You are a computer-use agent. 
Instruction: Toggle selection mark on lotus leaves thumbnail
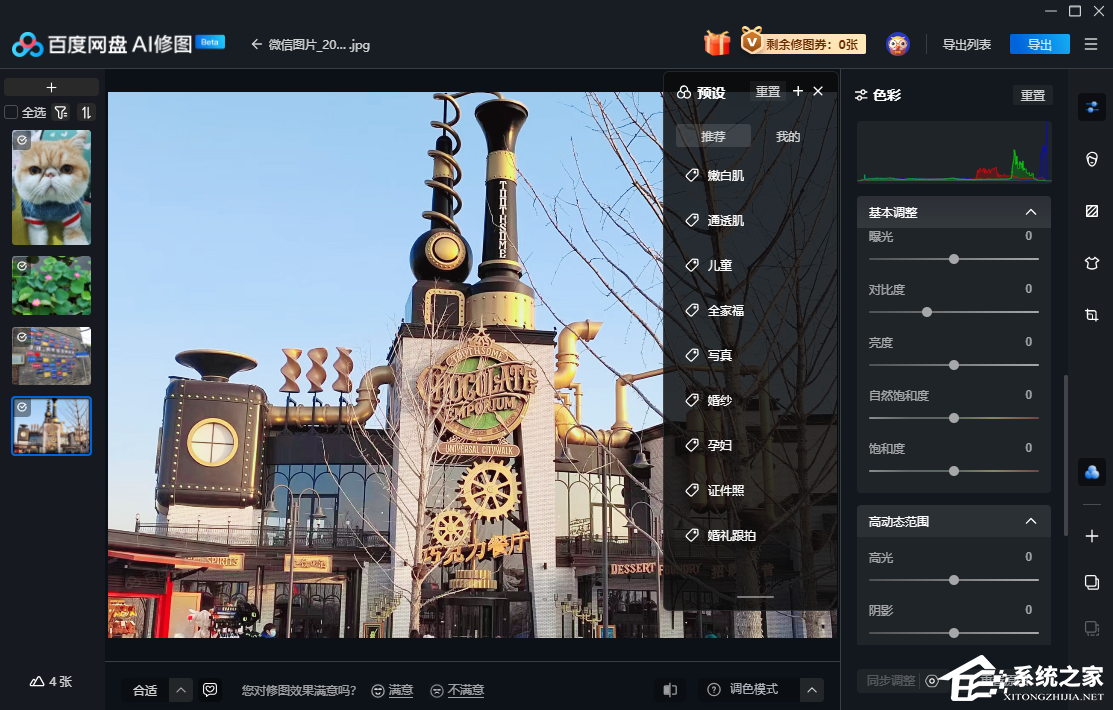[22, 266]
